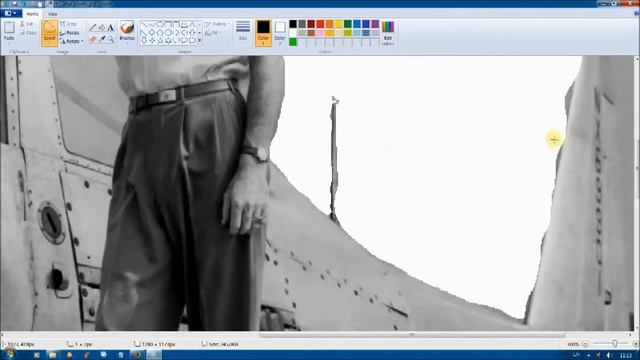The height and width of the screenshot is (360, 640).
Task: Select the Magnifier tool
Action: (111, 39)
